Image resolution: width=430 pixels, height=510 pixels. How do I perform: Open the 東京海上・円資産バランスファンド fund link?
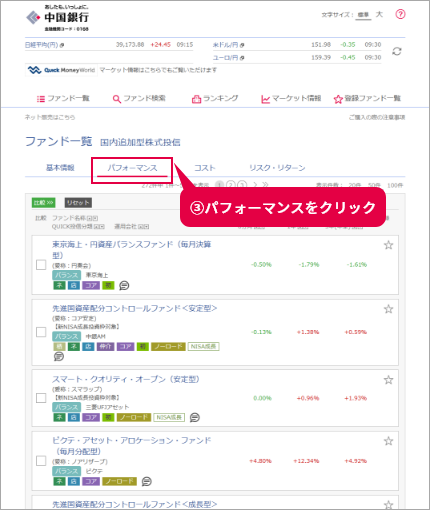tap(132, 250)
